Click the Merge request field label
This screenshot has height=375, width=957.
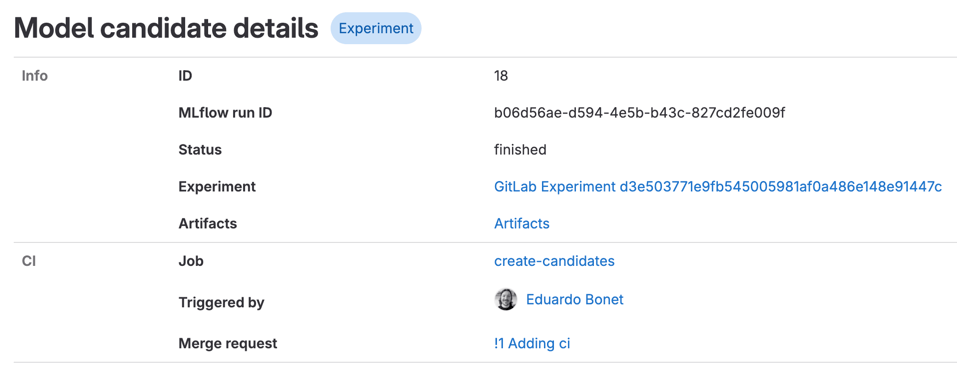228,344
